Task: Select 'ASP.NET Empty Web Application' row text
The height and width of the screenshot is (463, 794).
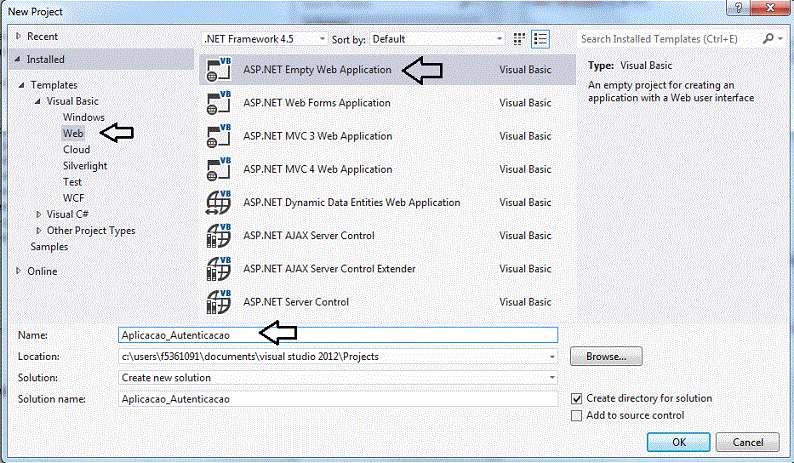Action: (x=317, y=69)
